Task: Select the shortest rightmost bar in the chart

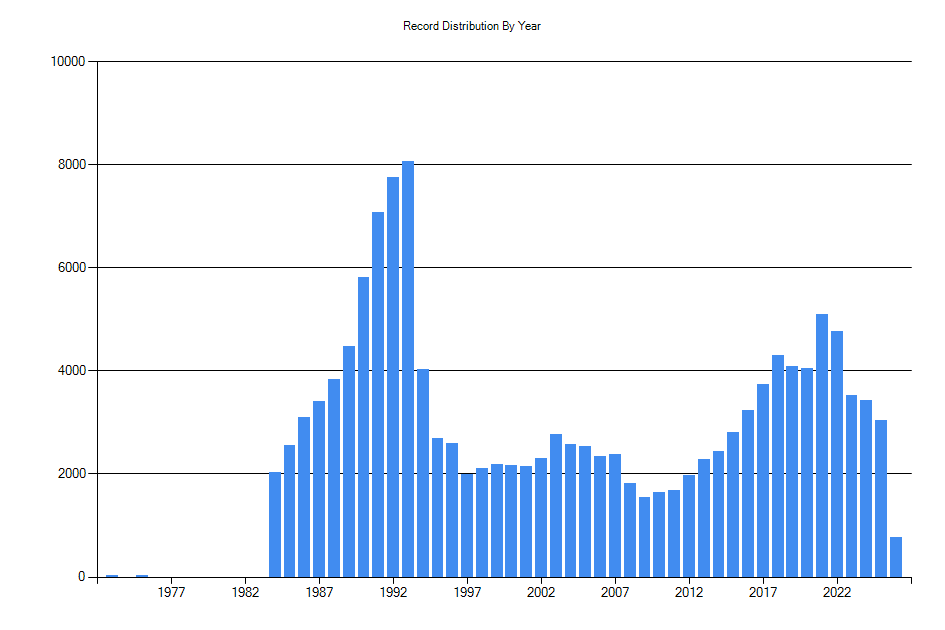Action: click(x=897, y=555)
